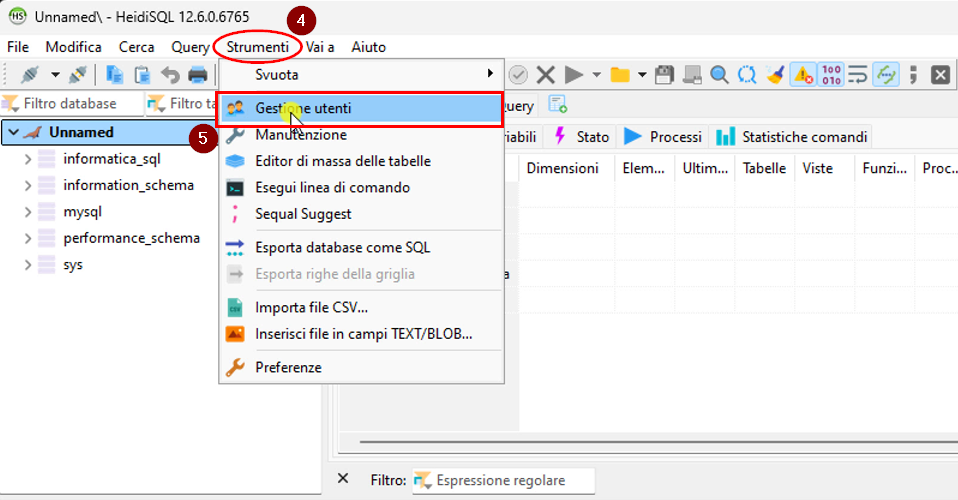Screen dimensions: 958x500
Task: Click the dark square X icon at toolbar end
Action: [x=940, y=75]
